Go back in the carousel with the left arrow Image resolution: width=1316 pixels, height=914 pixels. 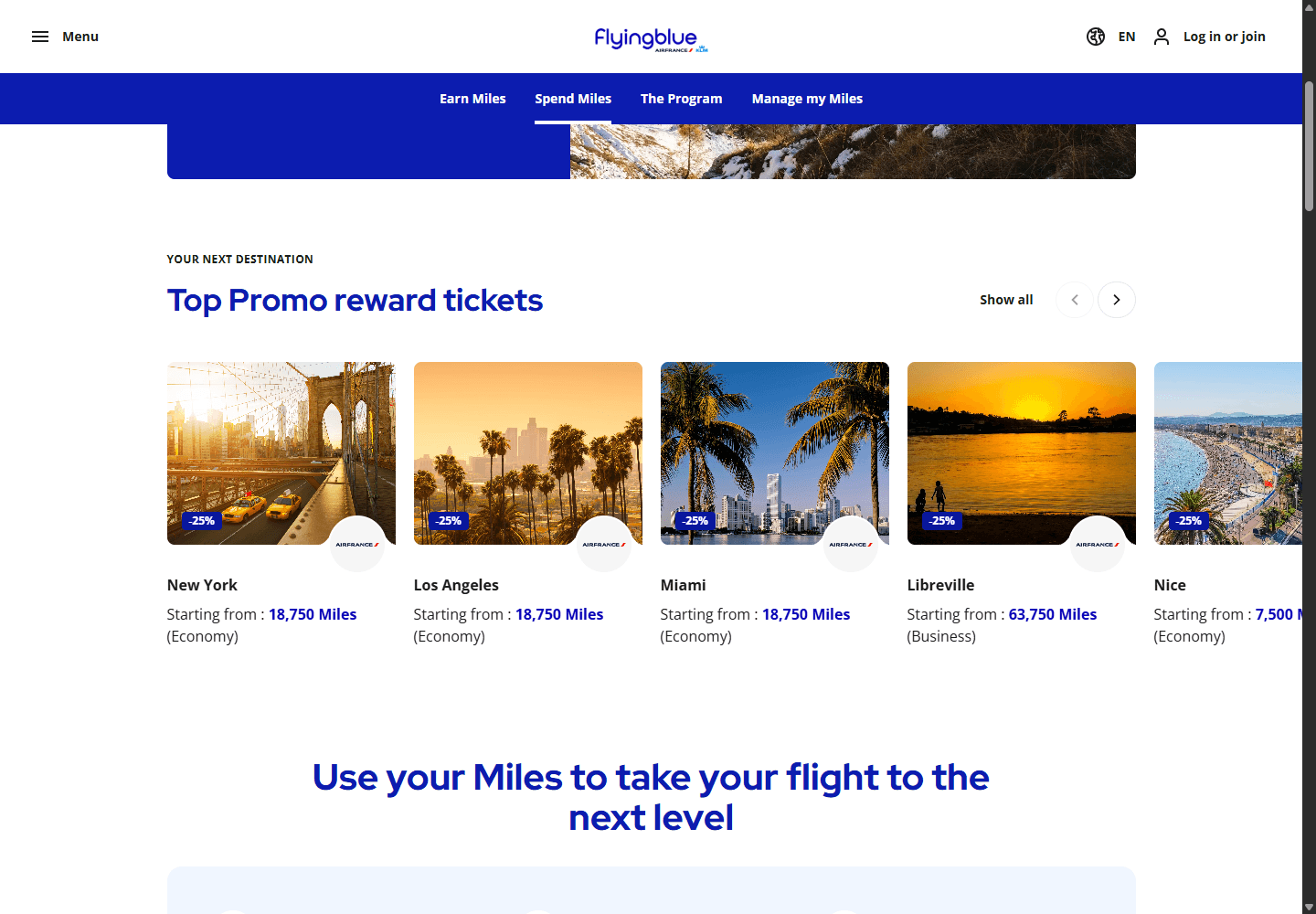click(x=1074, y=300)
